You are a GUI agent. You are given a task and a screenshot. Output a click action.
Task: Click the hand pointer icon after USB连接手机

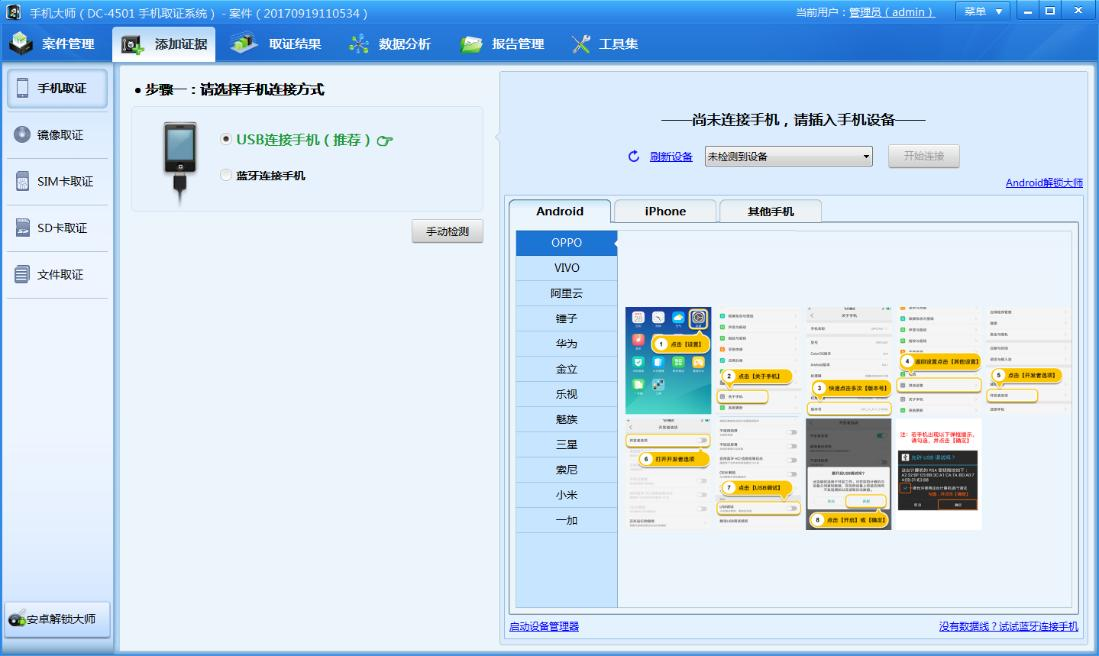(385, 140)
